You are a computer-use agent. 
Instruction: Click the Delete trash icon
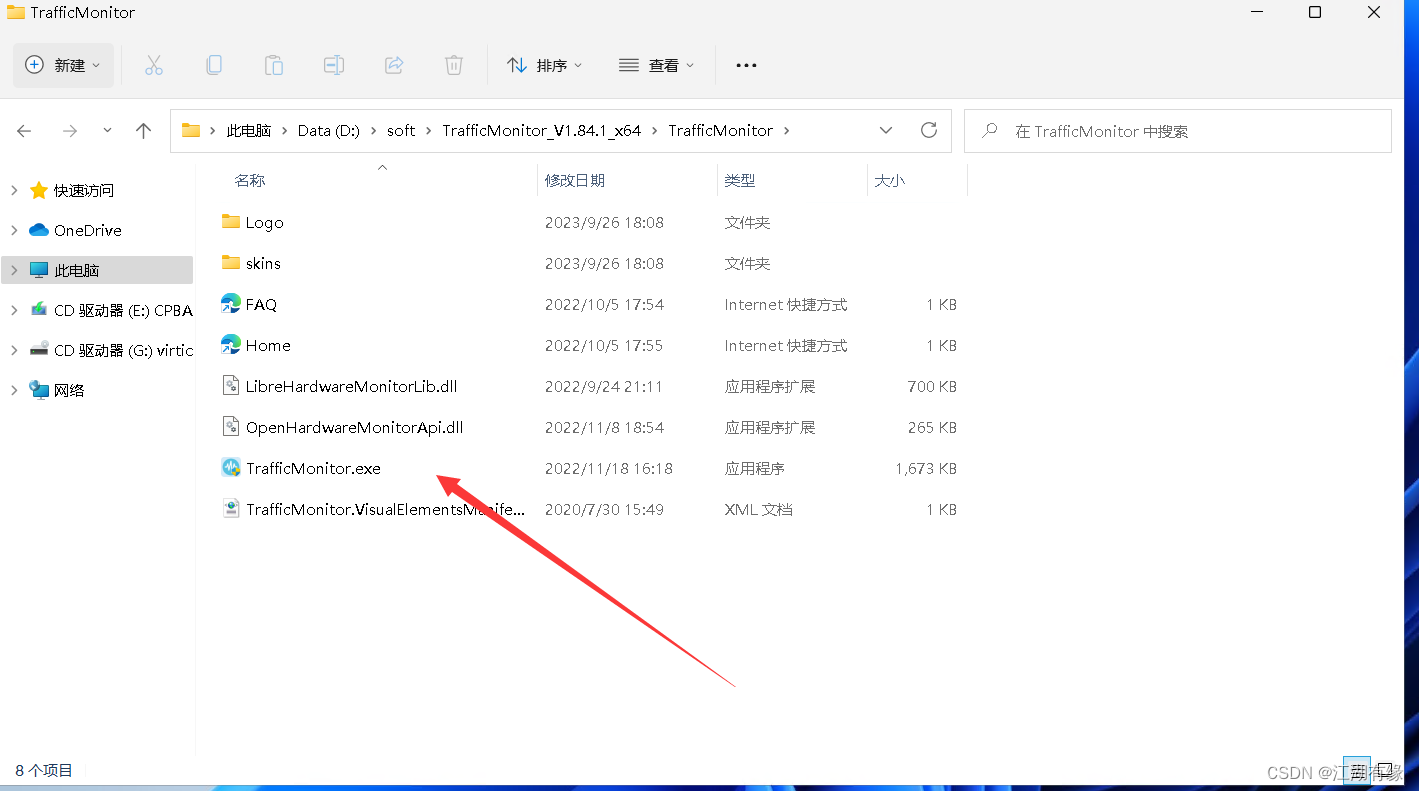[x=453, y=65]
